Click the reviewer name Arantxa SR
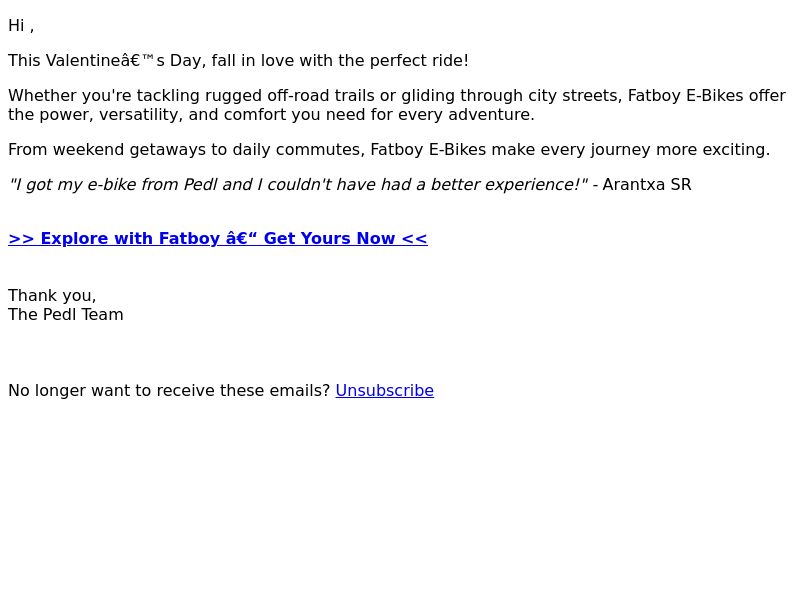 647,184
